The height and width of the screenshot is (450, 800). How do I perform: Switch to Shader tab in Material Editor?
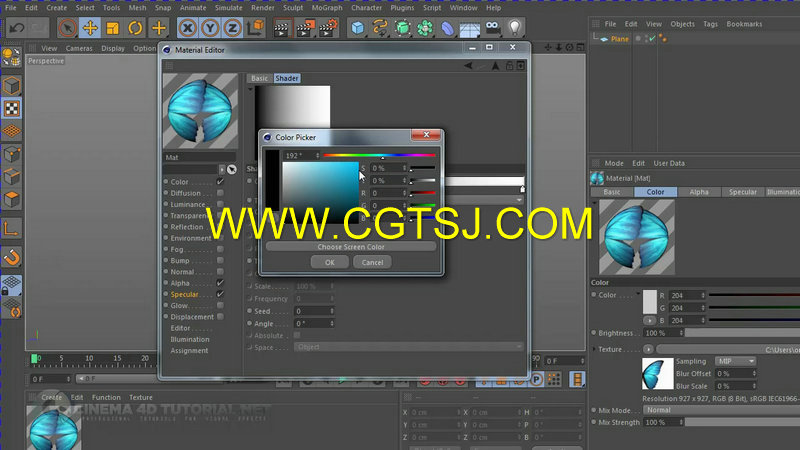[287, 78]
